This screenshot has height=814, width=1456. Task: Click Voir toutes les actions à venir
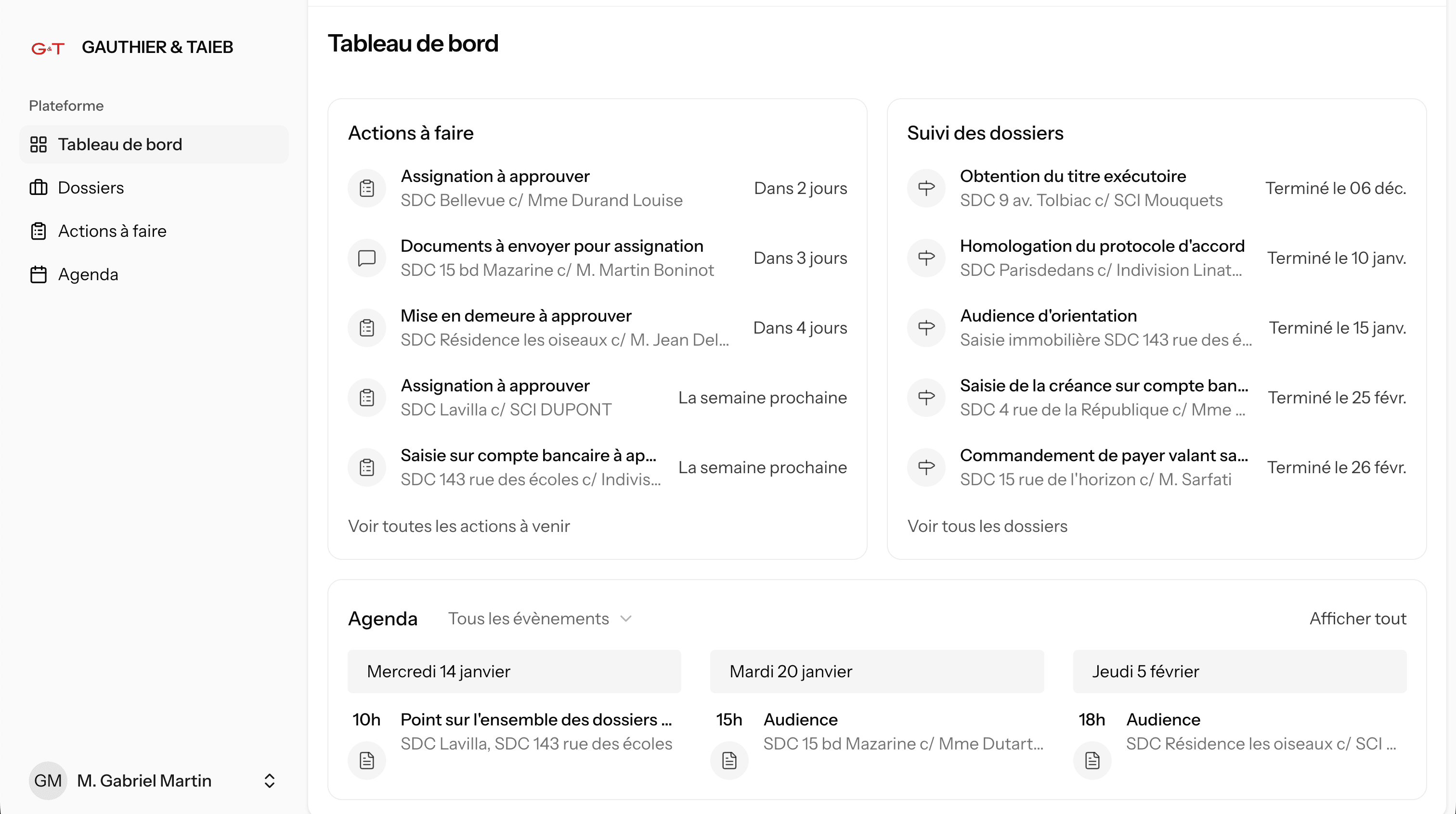pyautogui.click(x=458, y=526)
